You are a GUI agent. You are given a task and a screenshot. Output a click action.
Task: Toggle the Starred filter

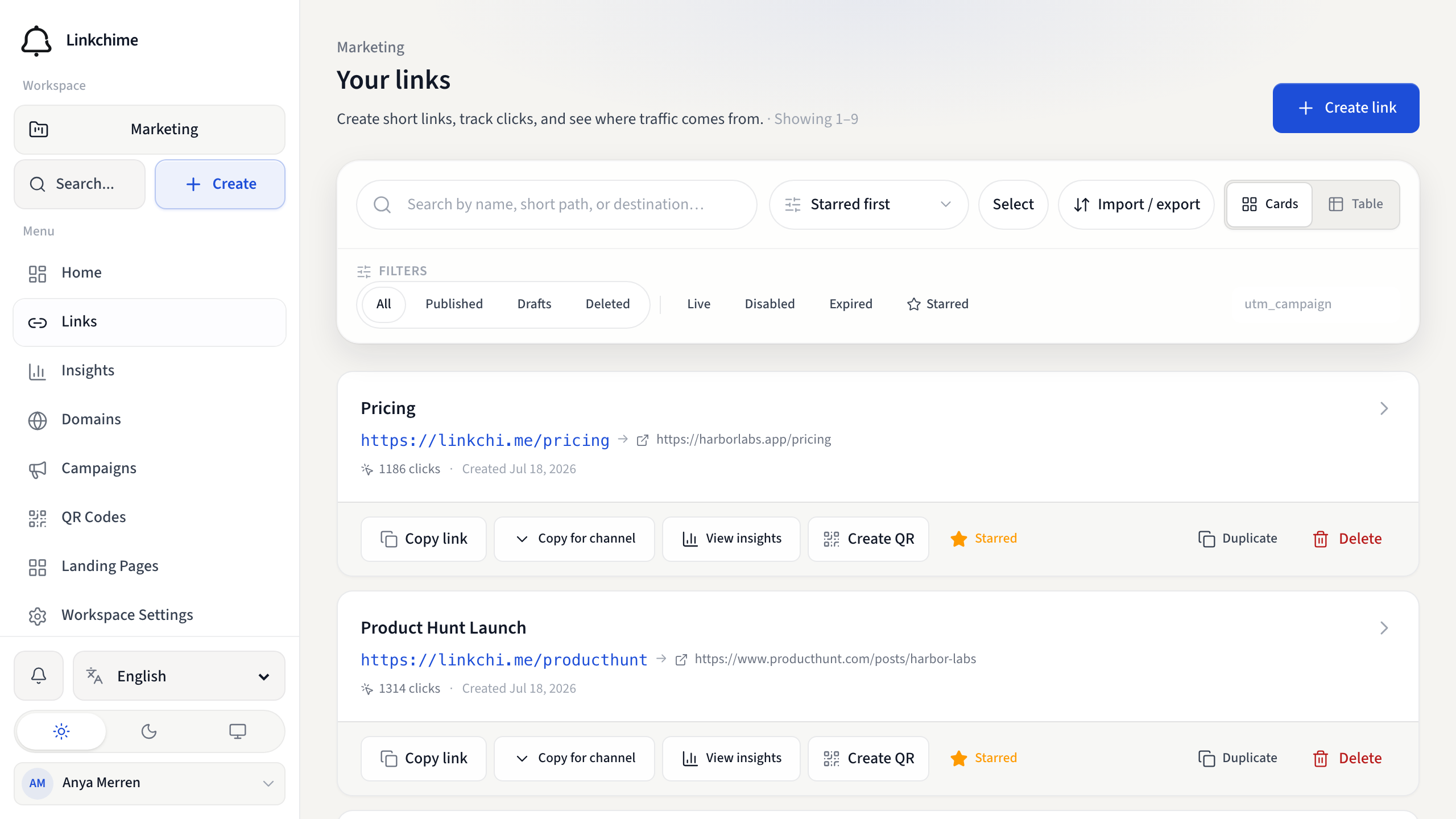point(938,304)
